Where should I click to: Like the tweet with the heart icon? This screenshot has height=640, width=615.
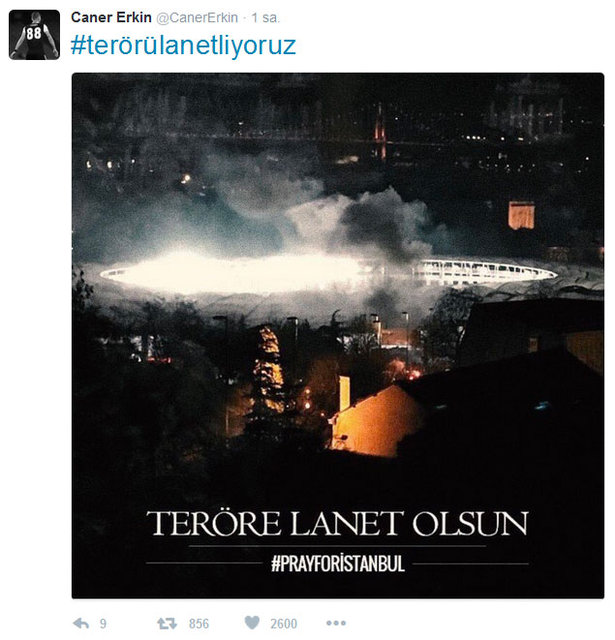[252, 623]
